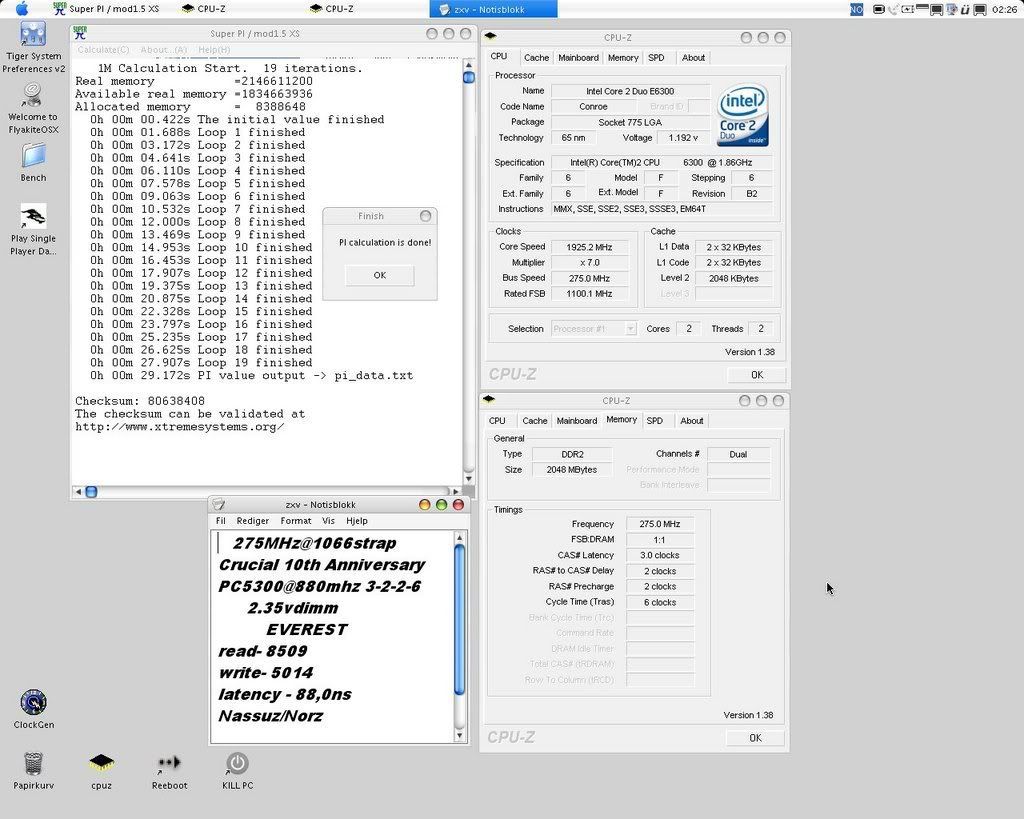1024x819 pixels.
Task: Close the Notisblokk window with red button
Action: 458,504
